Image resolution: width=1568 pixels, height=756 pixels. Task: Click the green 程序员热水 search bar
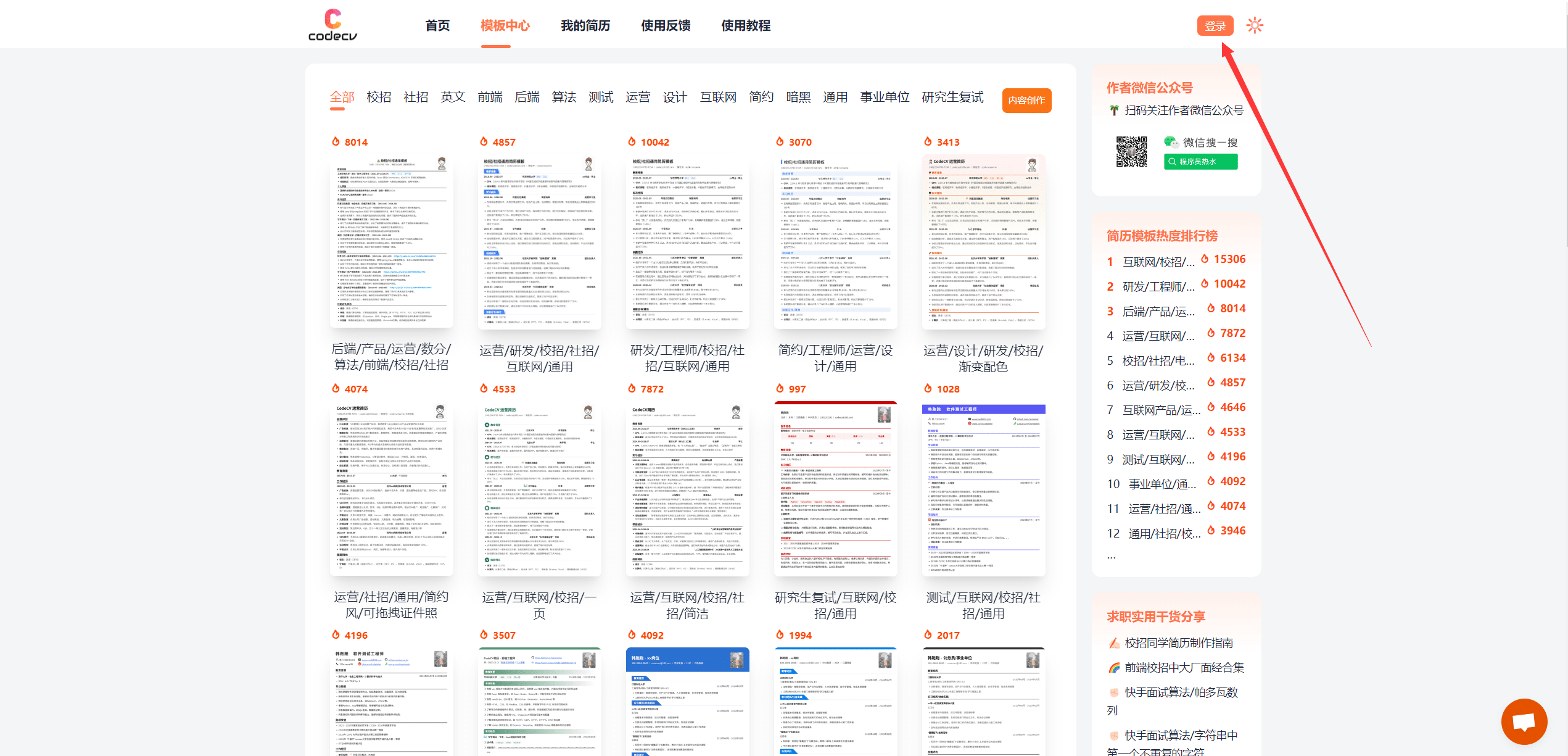(1200, 162)
